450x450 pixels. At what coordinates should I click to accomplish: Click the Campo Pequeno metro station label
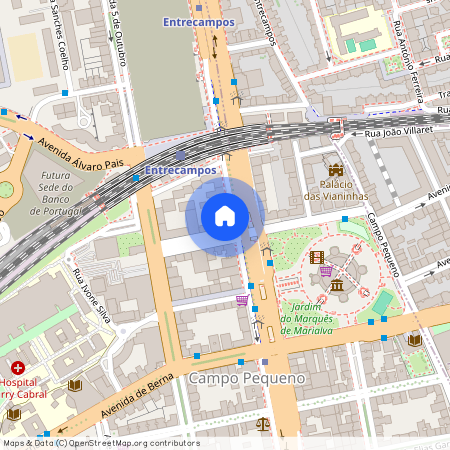[x=247, y=378]
